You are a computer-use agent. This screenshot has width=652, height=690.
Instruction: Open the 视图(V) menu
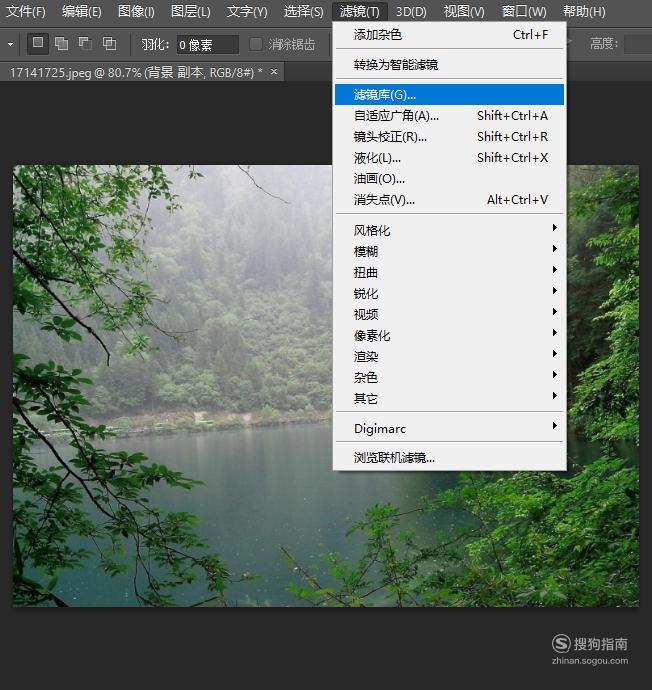coord(464,11)
